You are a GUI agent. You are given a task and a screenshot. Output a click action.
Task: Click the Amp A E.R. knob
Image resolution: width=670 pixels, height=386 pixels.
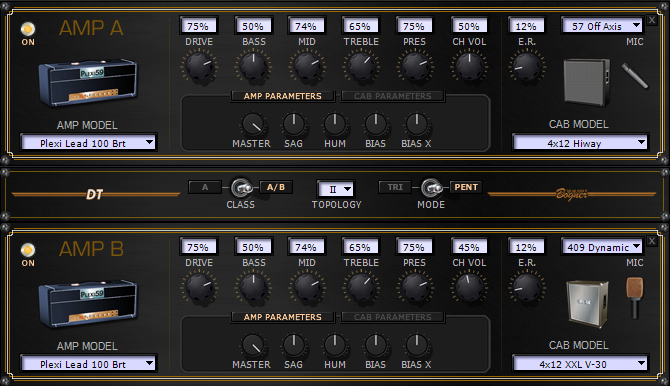[527, 66]
